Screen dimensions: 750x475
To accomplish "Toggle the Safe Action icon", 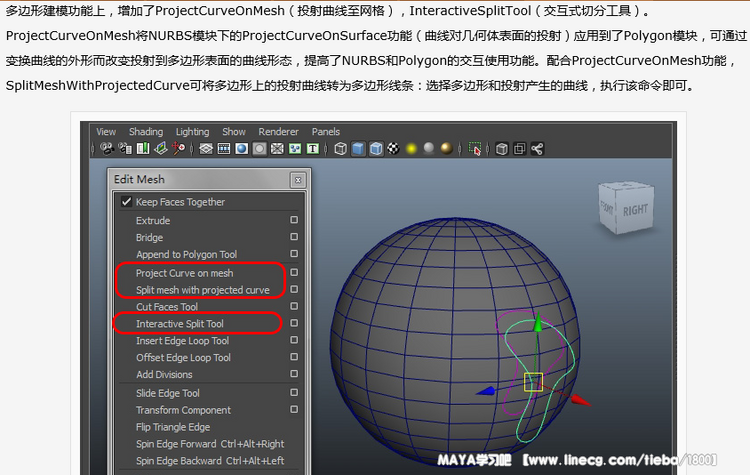I will [x=295, y=149].
